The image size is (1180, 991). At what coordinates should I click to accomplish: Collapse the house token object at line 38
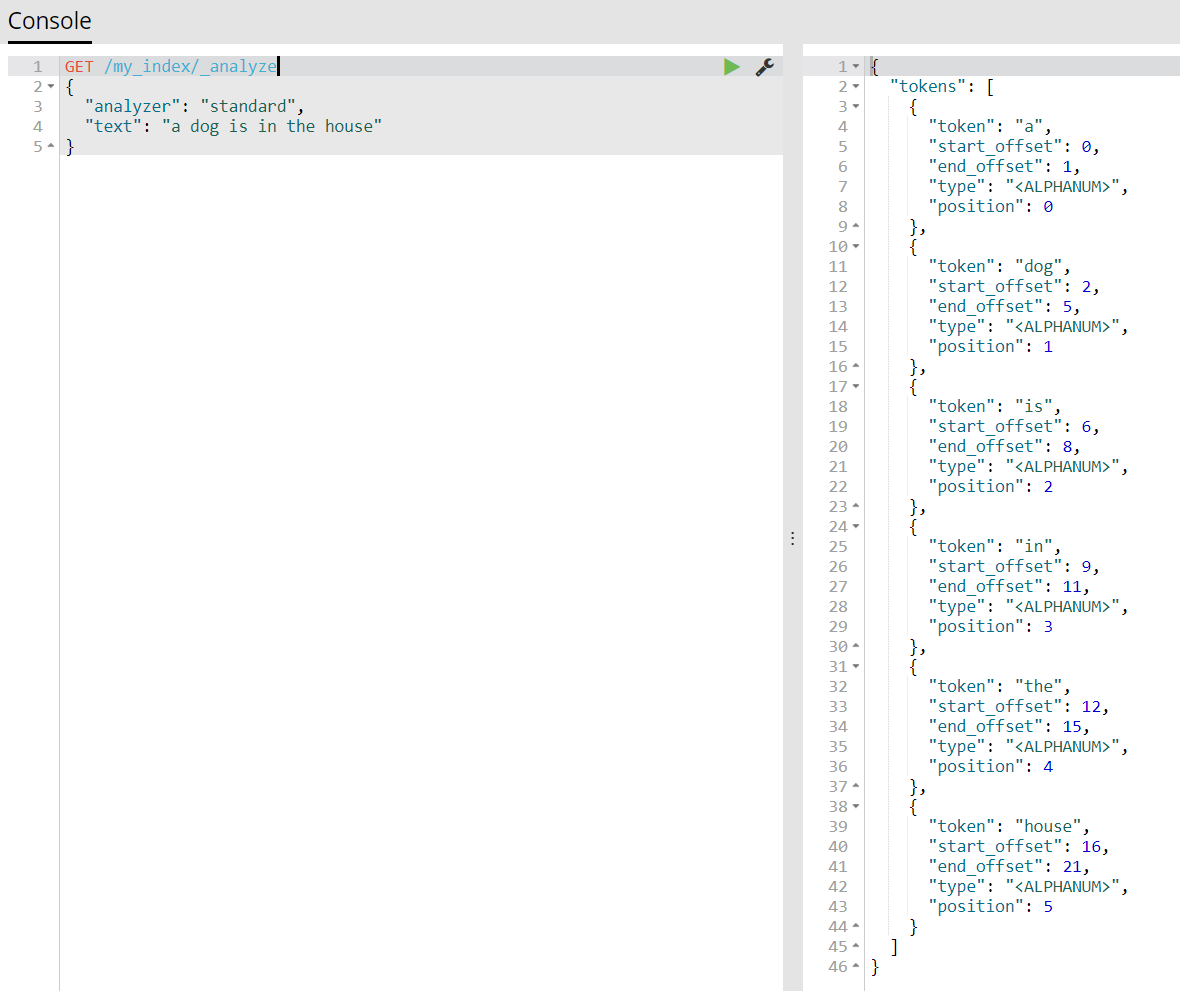click(x=856, y=807)
